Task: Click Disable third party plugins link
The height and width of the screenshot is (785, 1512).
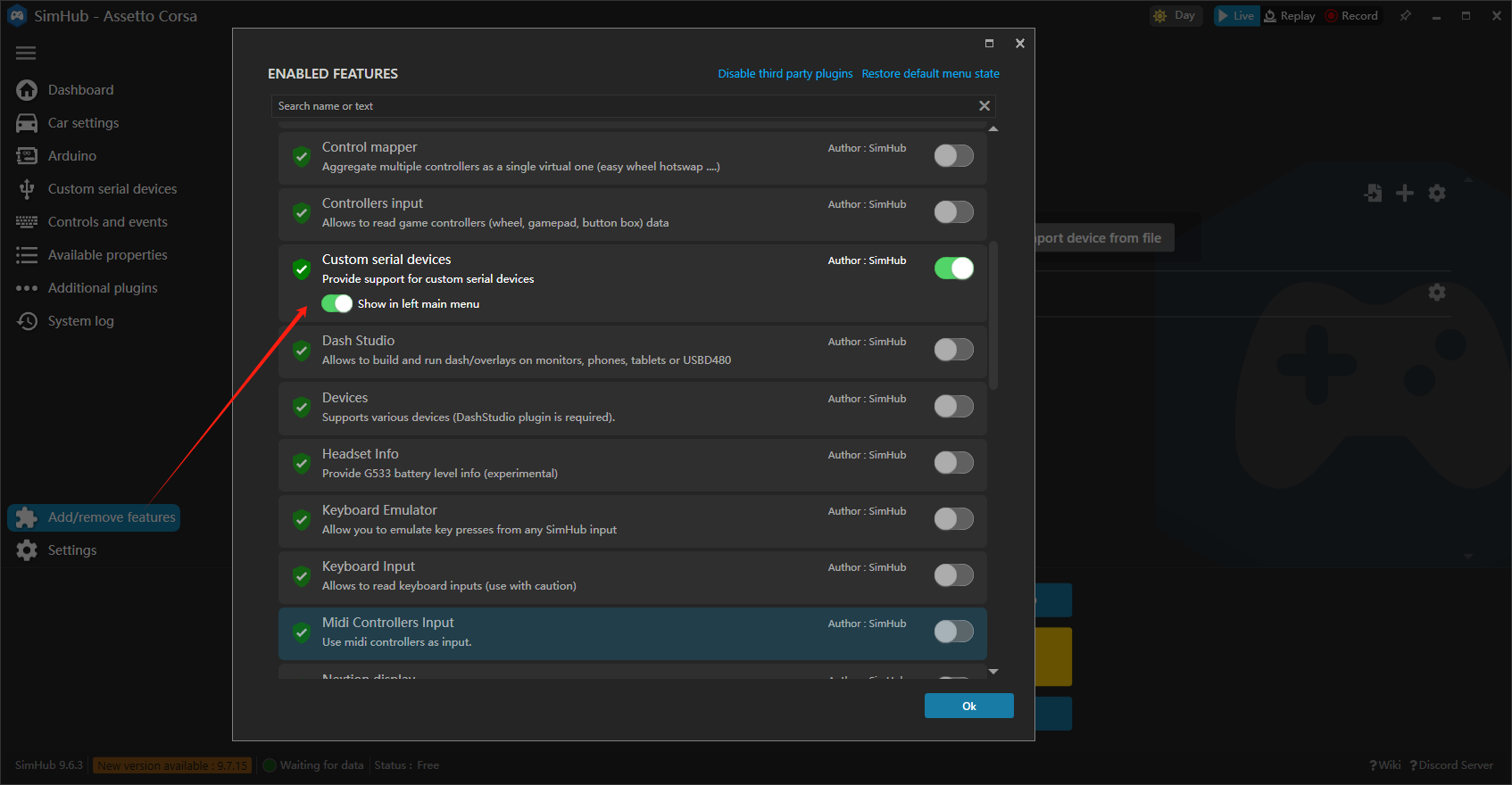Action: [x=785, y=74]
